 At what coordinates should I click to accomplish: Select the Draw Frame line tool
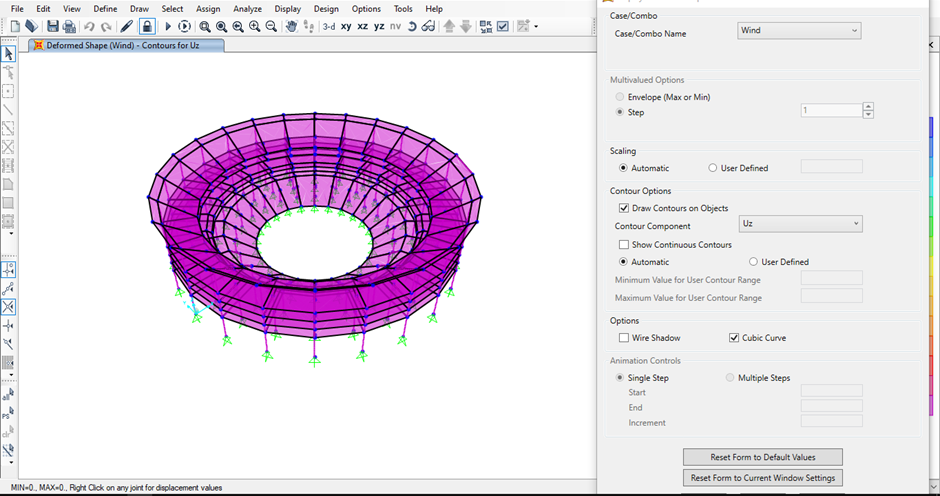tap(8, 110)
